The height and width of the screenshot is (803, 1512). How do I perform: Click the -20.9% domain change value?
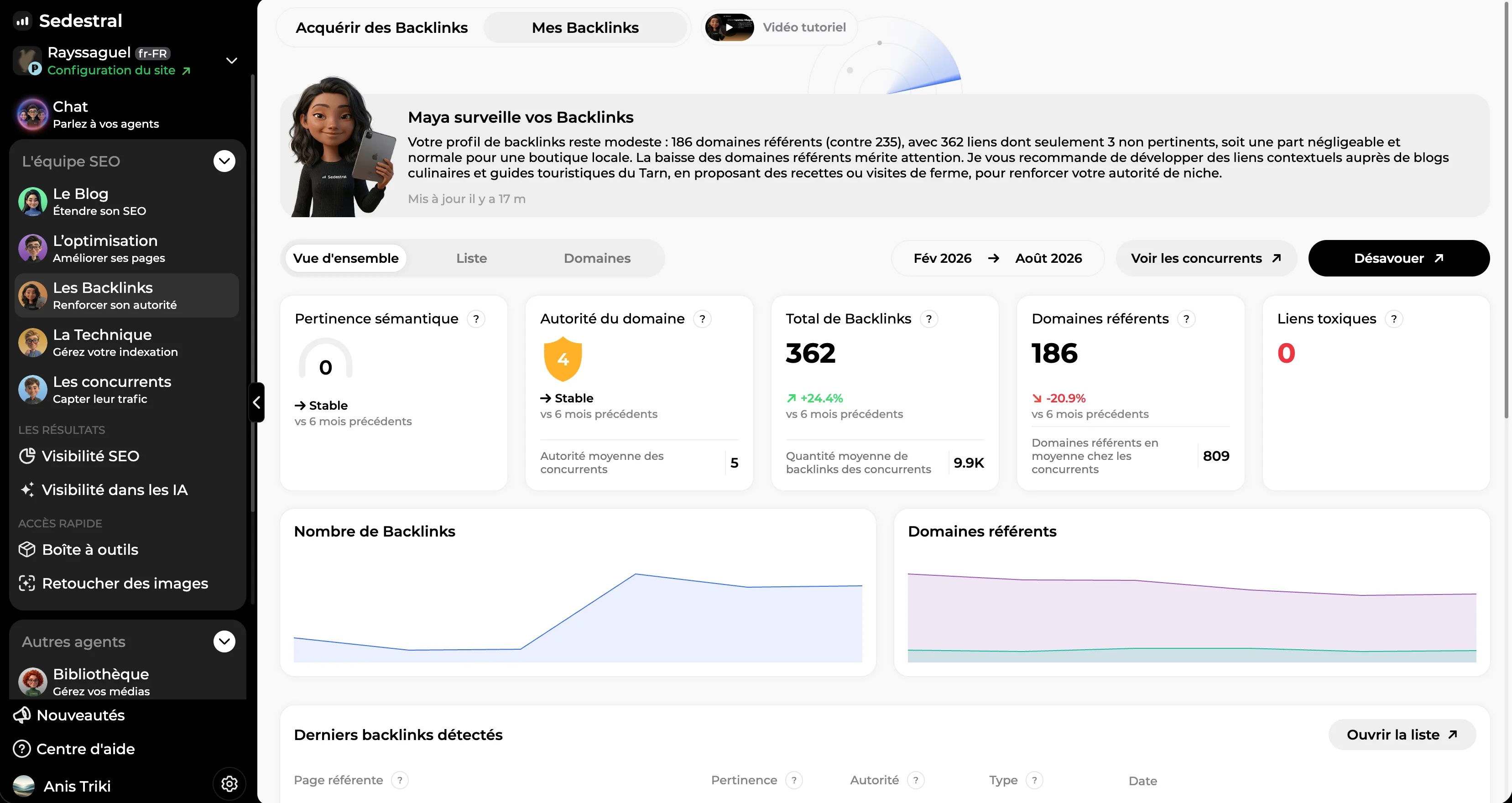pos(1059,398)
